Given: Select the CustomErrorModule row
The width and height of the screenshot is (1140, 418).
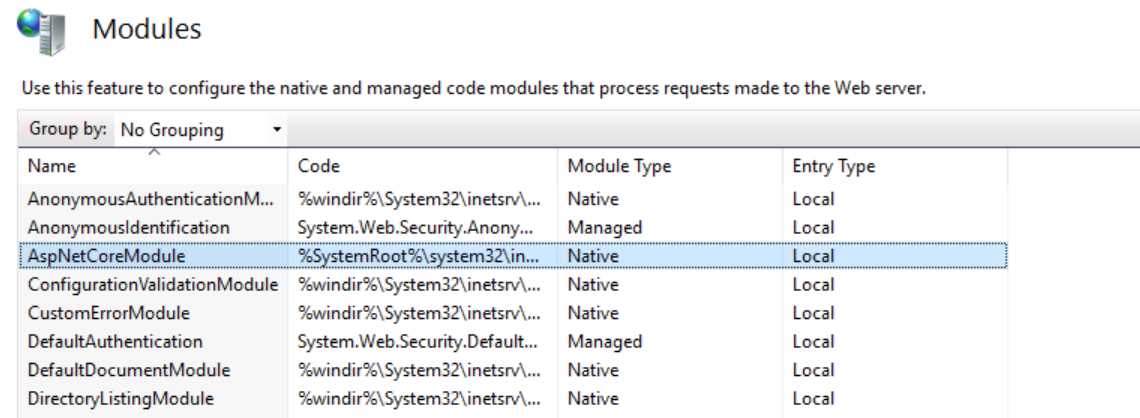Looking at the screenshot, I should coord(513,313).
